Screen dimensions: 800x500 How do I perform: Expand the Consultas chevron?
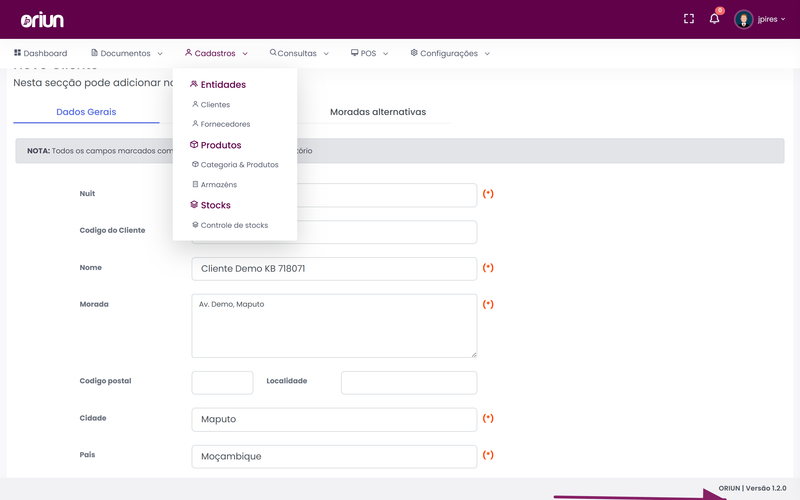tap(326, 54)
